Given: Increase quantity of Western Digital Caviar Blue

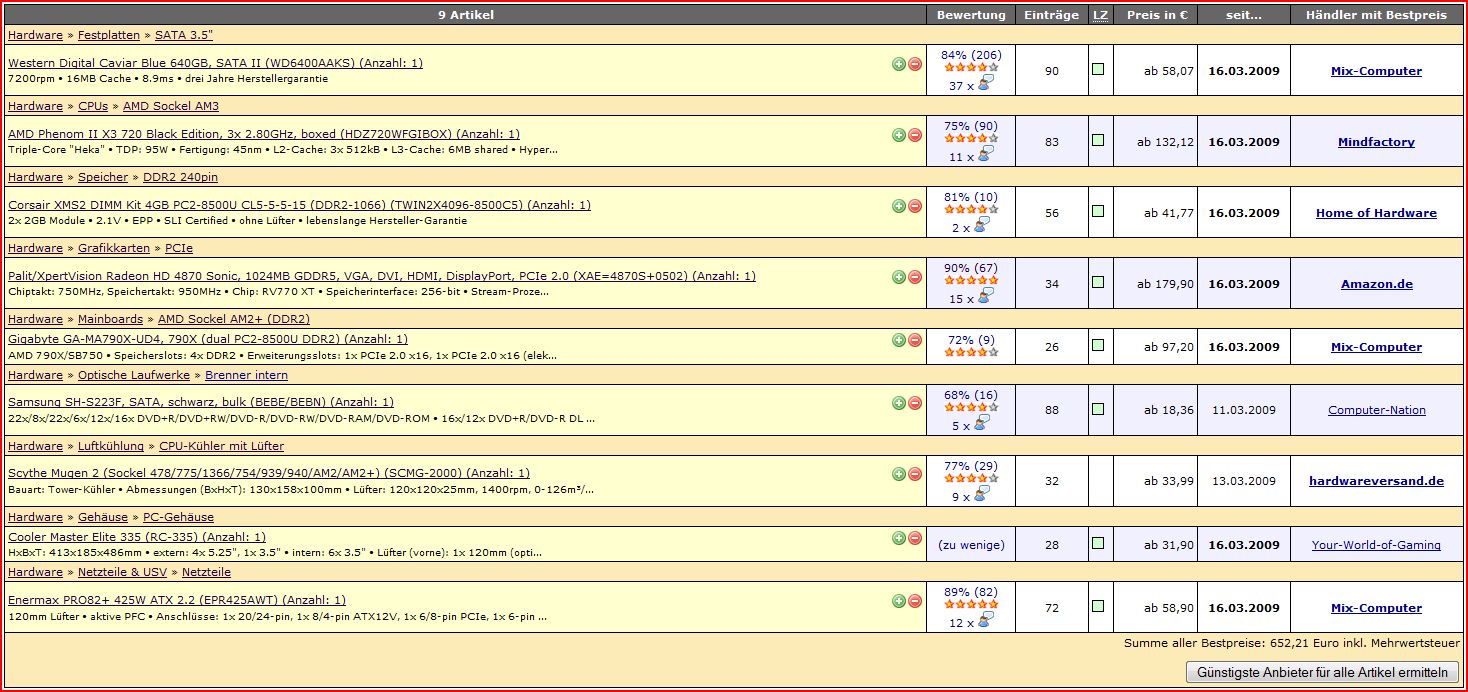Looking at the screenshot, I should click(899, 64).
